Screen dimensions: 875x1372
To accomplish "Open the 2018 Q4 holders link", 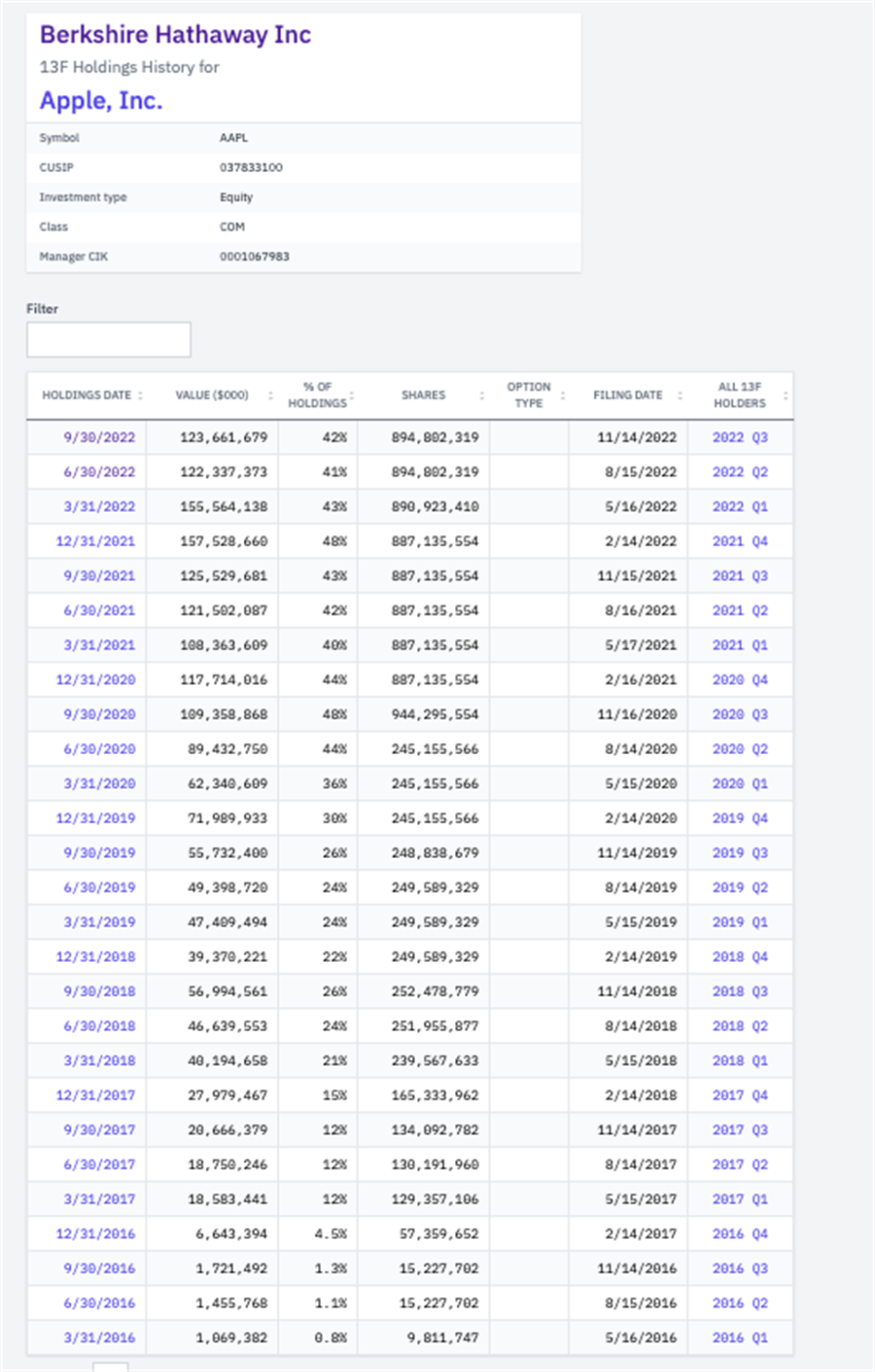I will point(740,957).
